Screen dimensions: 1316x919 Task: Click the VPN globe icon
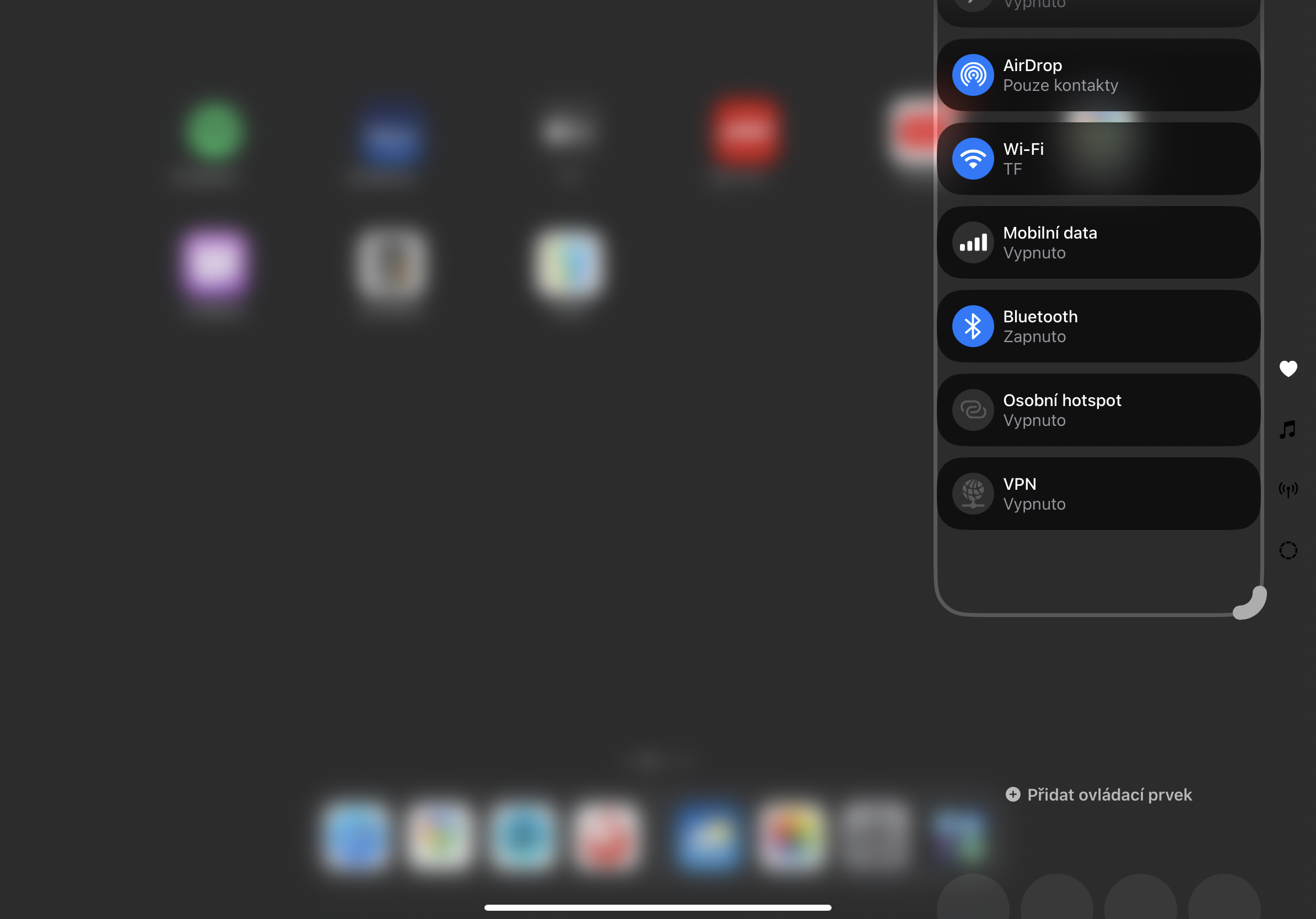[x=973, y=493]
